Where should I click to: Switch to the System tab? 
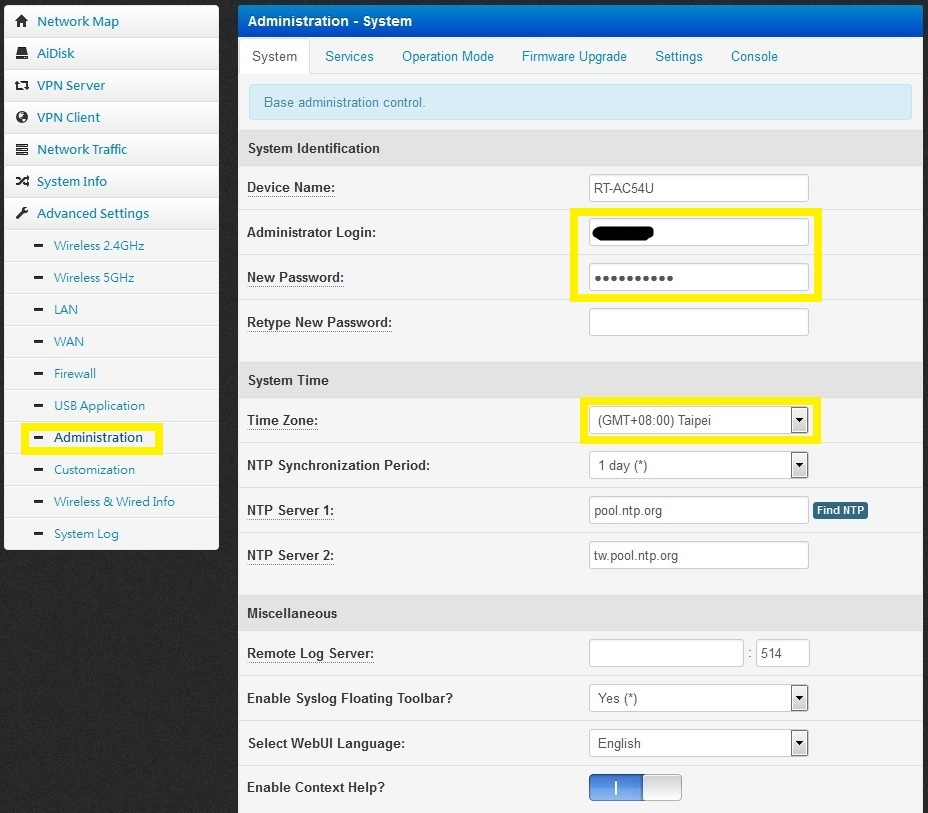275,56
